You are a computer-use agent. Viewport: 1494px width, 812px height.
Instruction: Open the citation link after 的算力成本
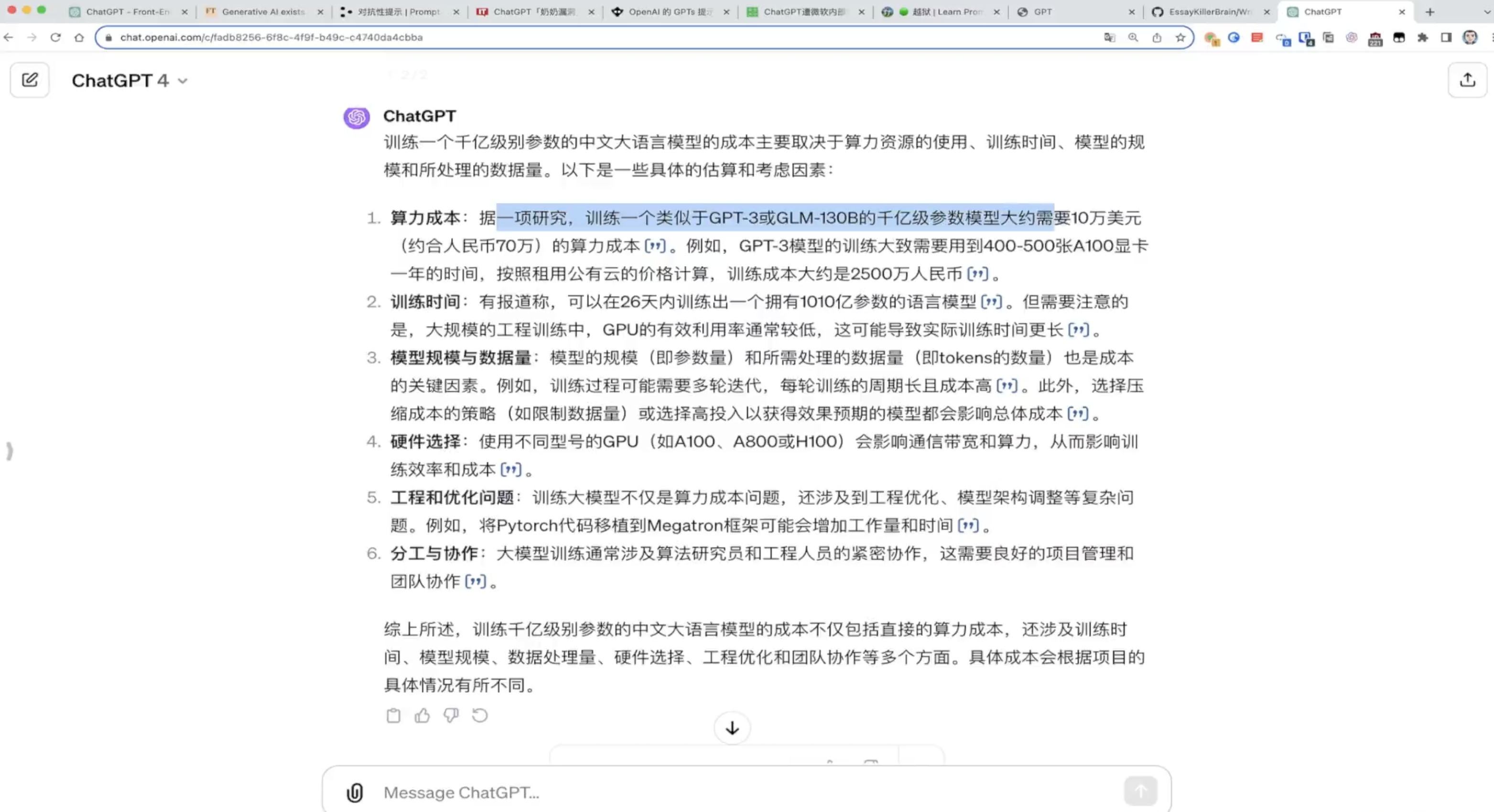point(655,246)
